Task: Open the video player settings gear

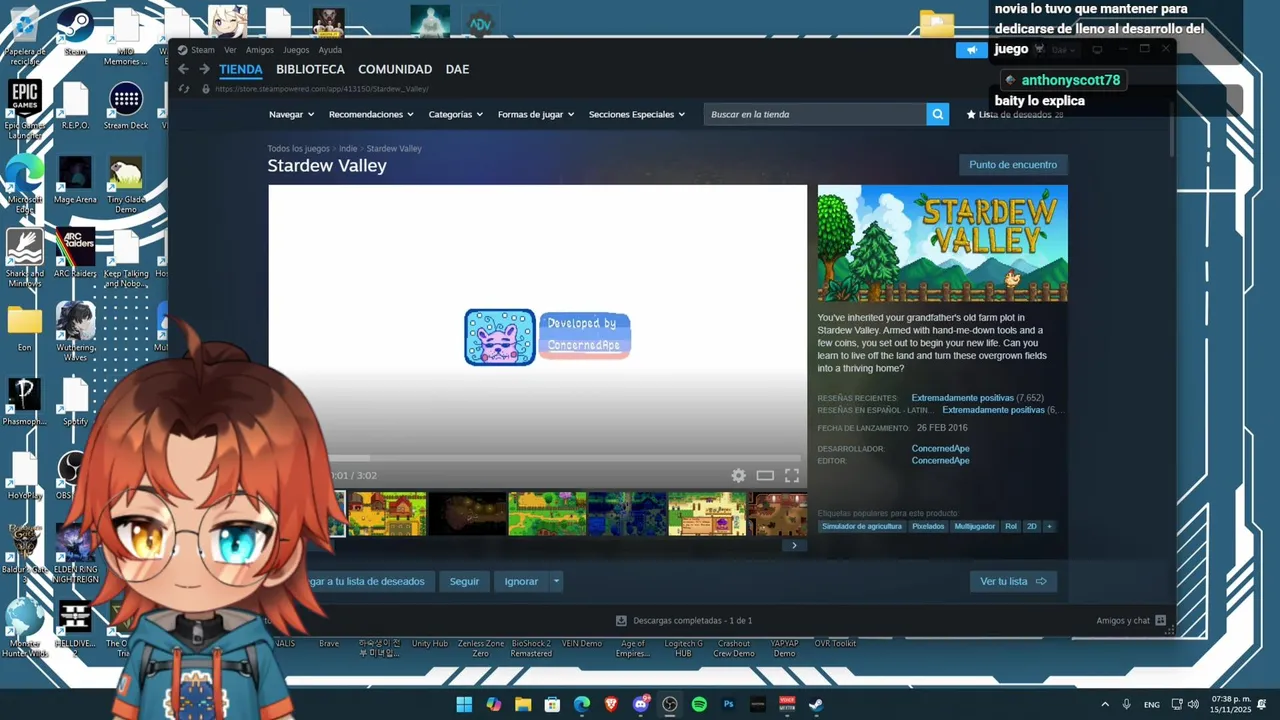Action: 738,476
